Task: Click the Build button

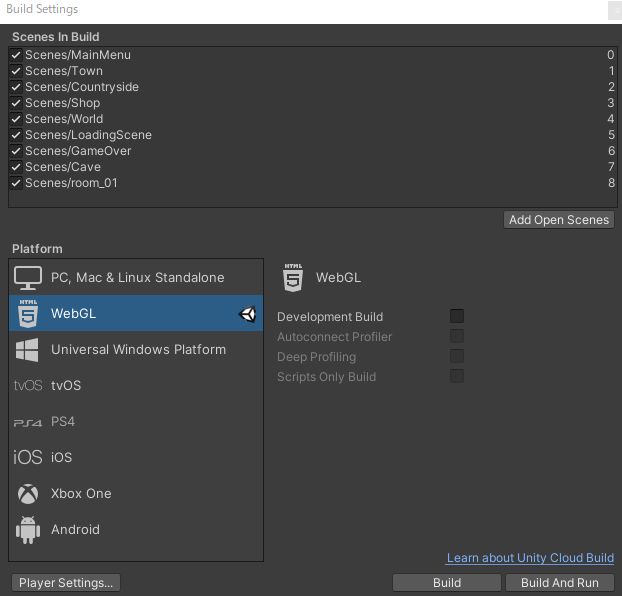Action: coord(447,583)
